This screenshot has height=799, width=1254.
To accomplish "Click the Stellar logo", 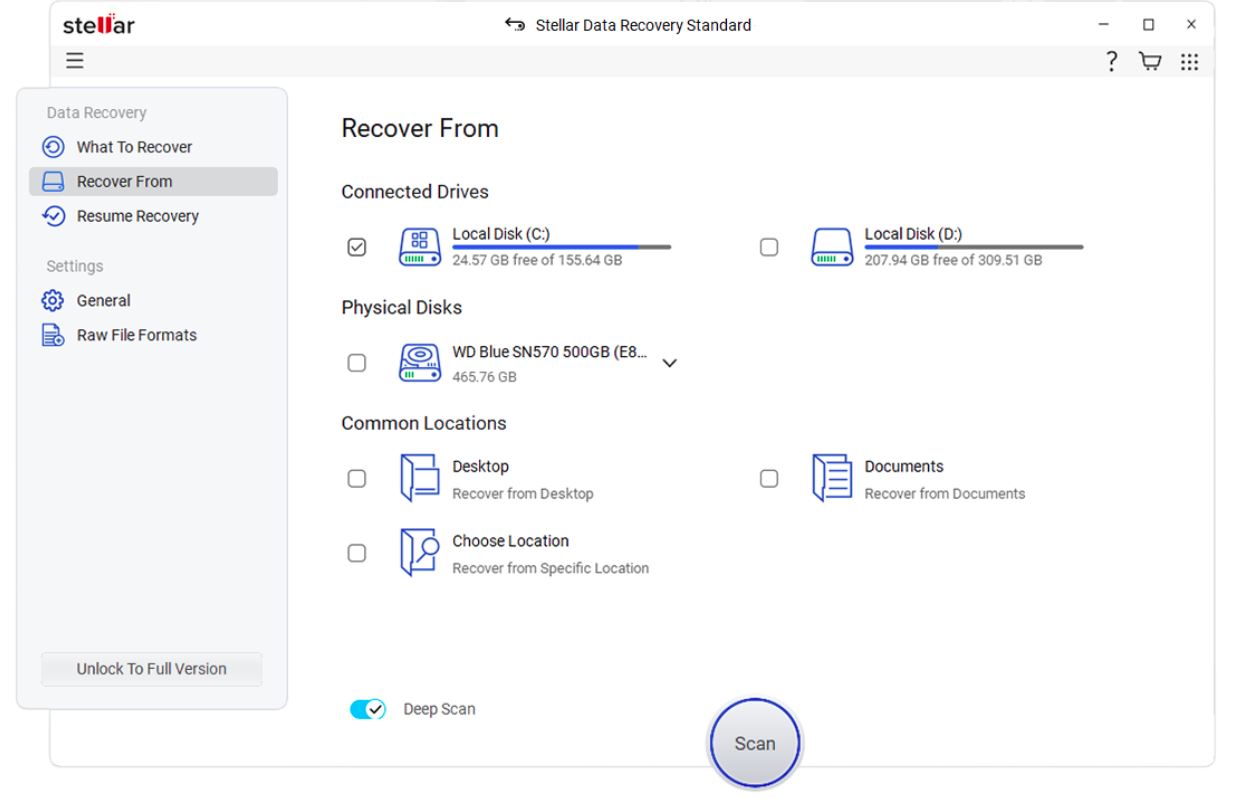I will (x=98, y=25).
